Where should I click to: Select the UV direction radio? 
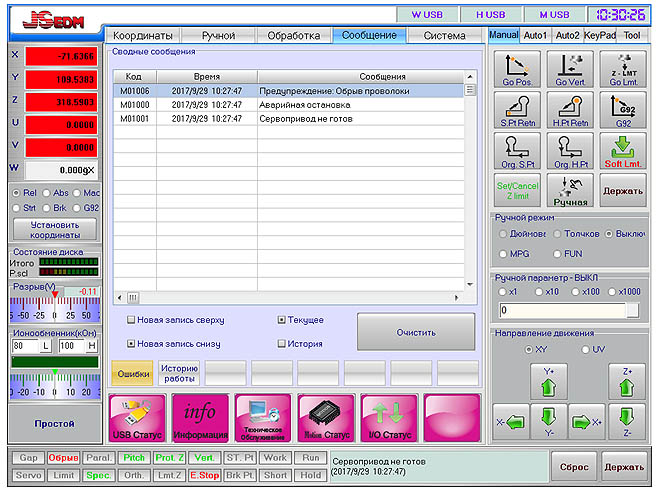(x=586, y=349)
